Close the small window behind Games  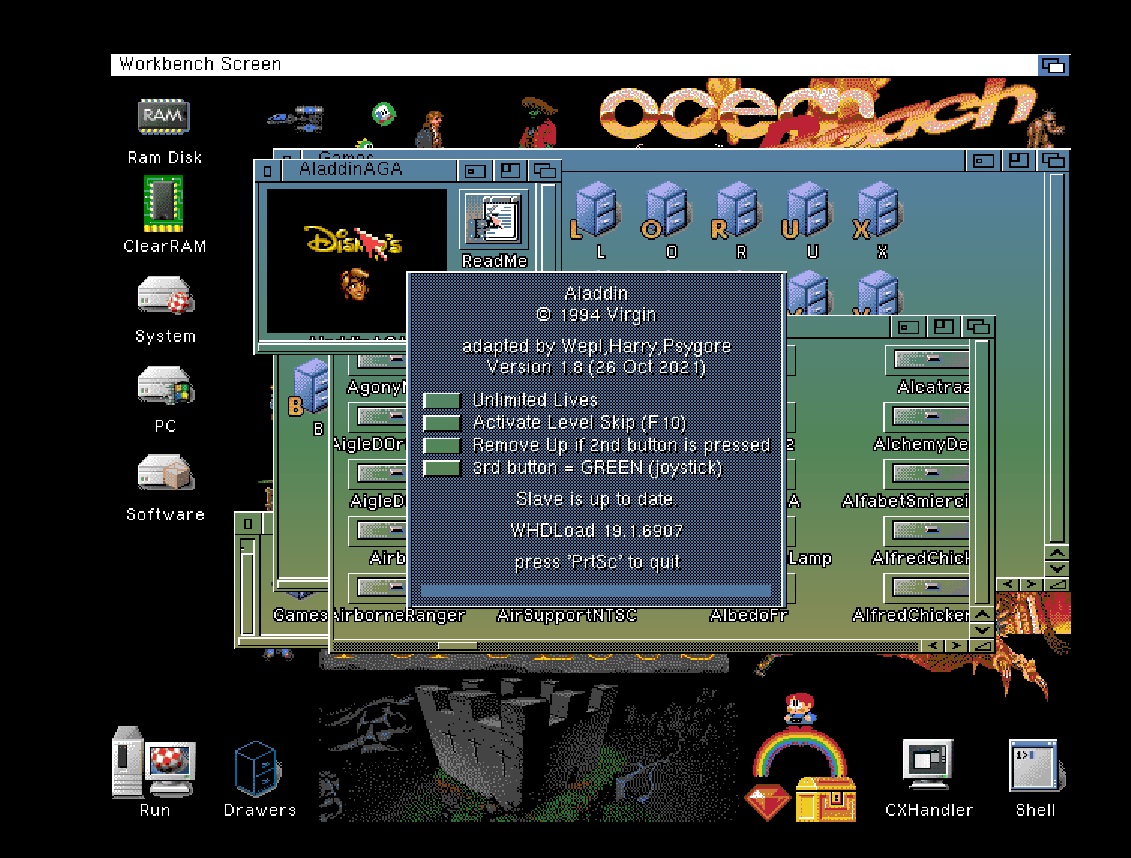[x=247, y=523]
